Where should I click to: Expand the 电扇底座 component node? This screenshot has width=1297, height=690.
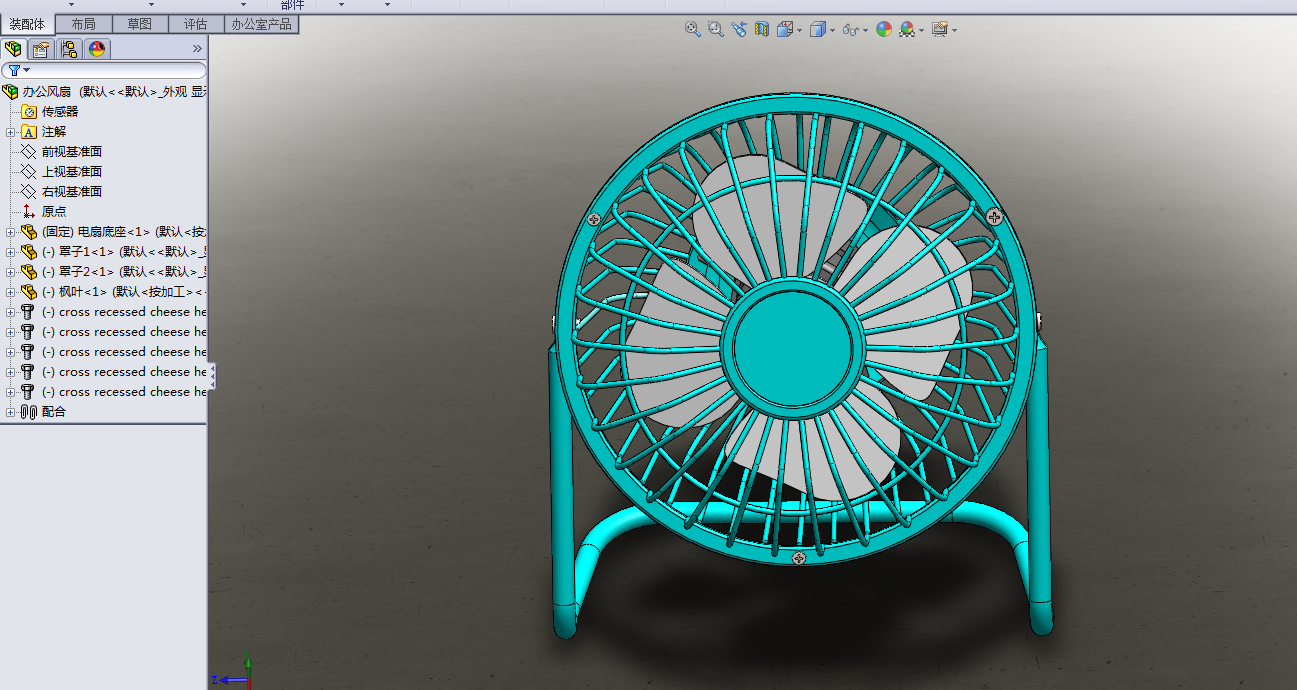tap(11, 232)
